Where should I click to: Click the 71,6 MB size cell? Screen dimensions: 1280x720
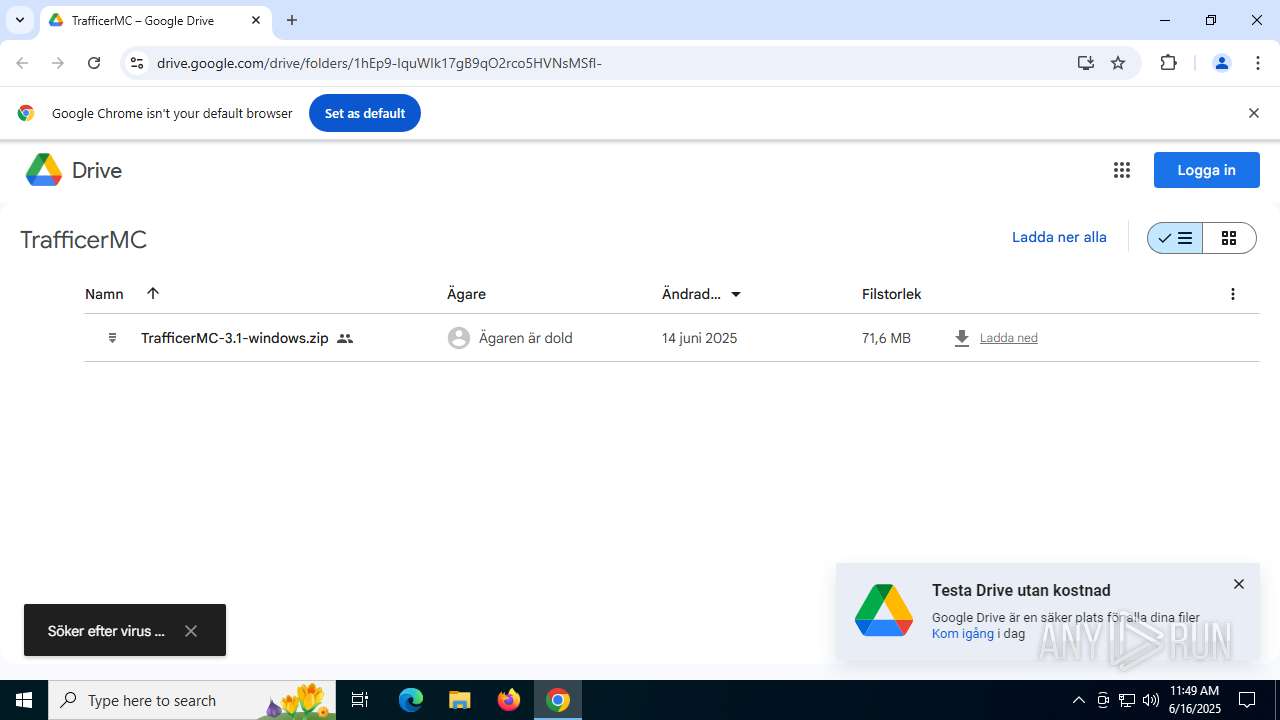pos(886,338)
